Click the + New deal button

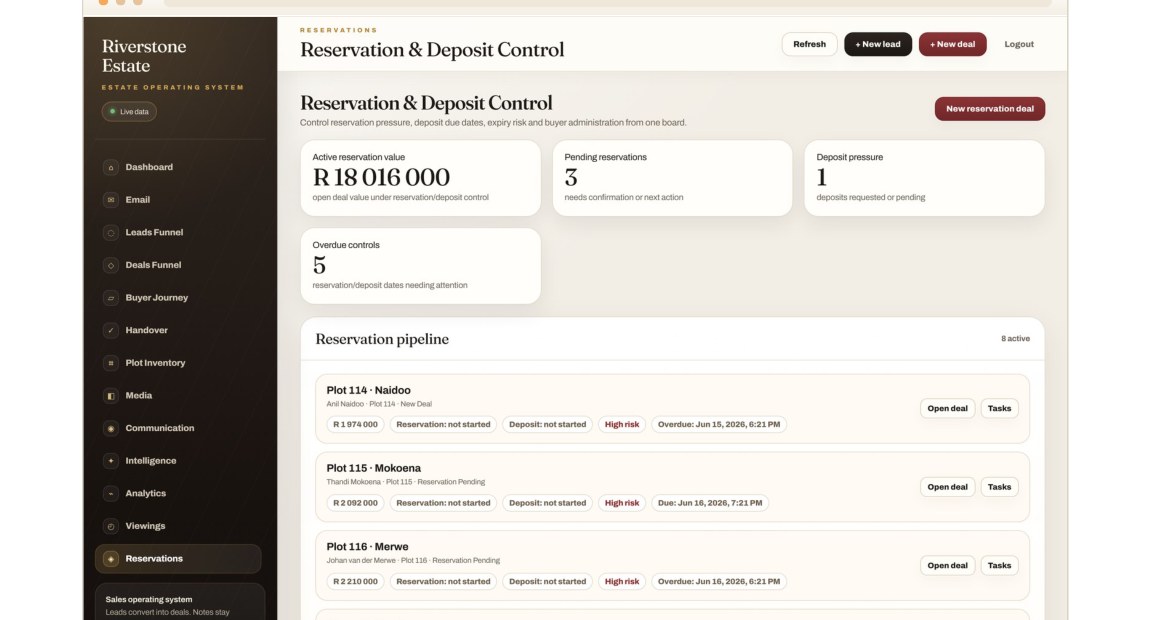(952, 44)
